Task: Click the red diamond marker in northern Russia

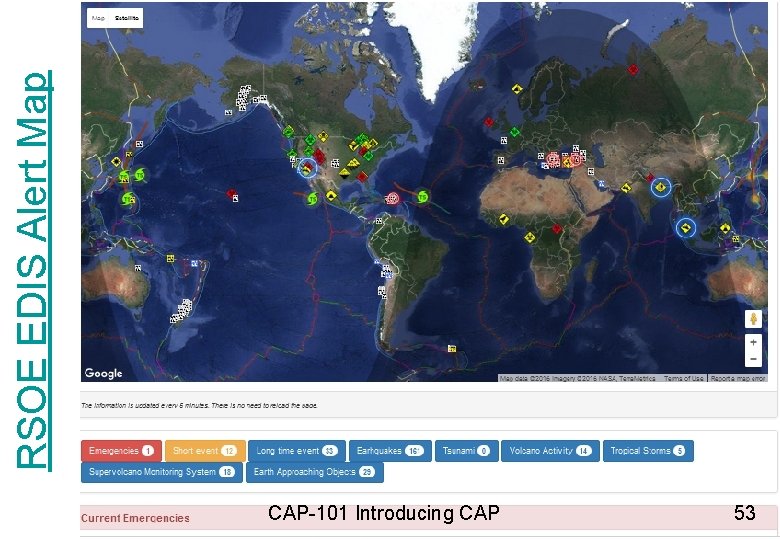Action: pyautogui.click(x=633, y=70)
